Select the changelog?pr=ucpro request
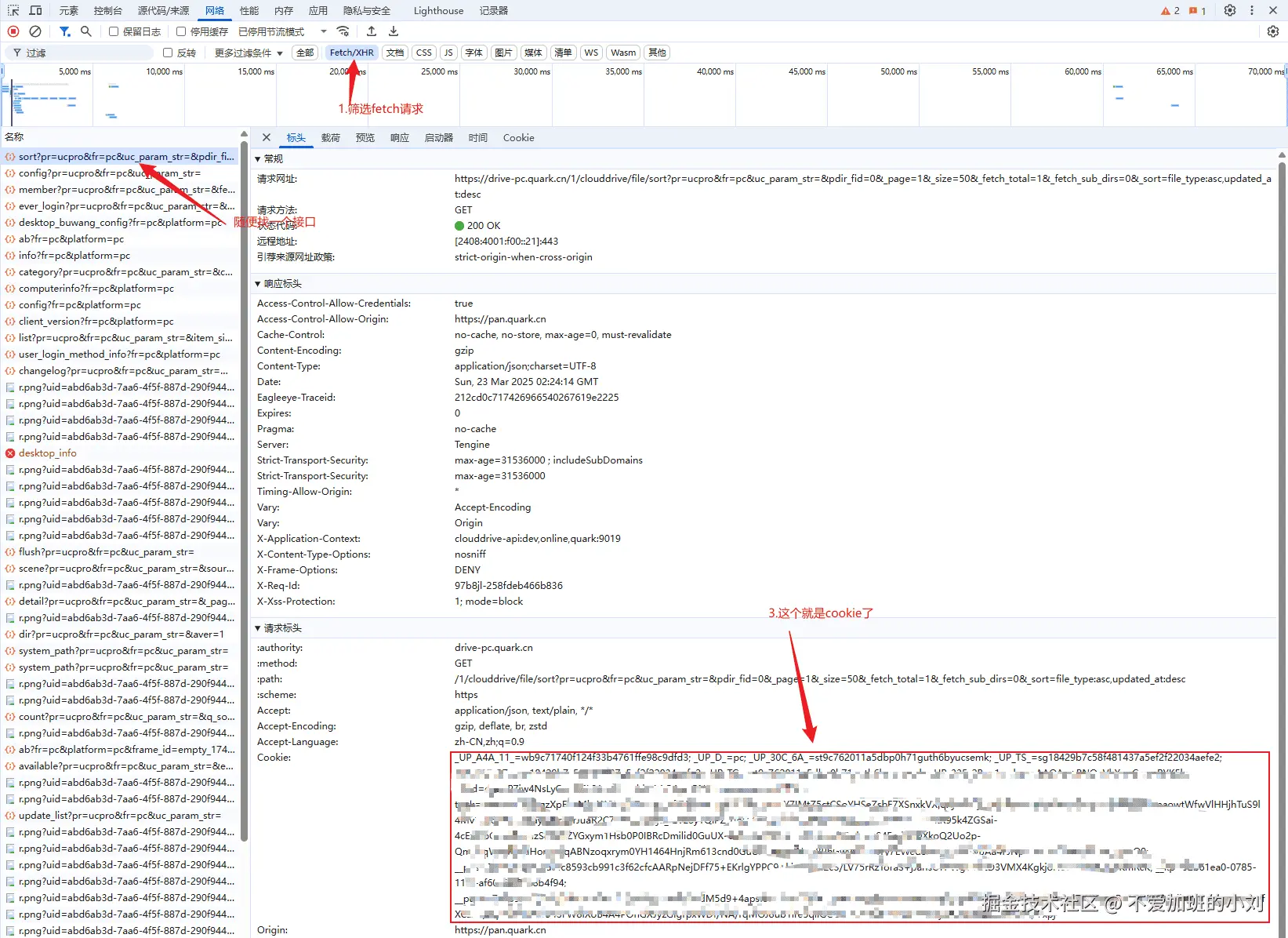1288x938 pixels. pyautogui.click(x=121, y=371)
